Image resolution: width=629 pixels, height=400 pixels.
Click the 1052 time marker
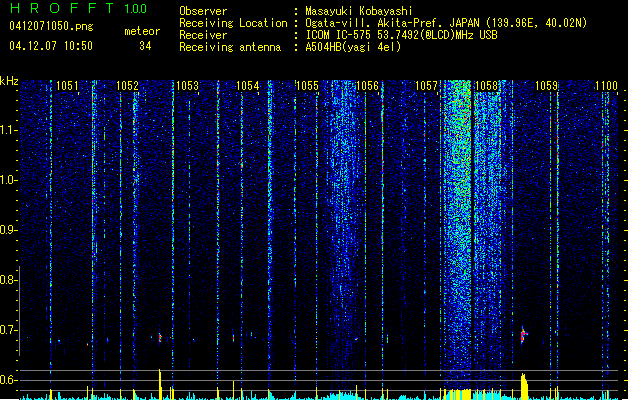(x=127, y=86)
